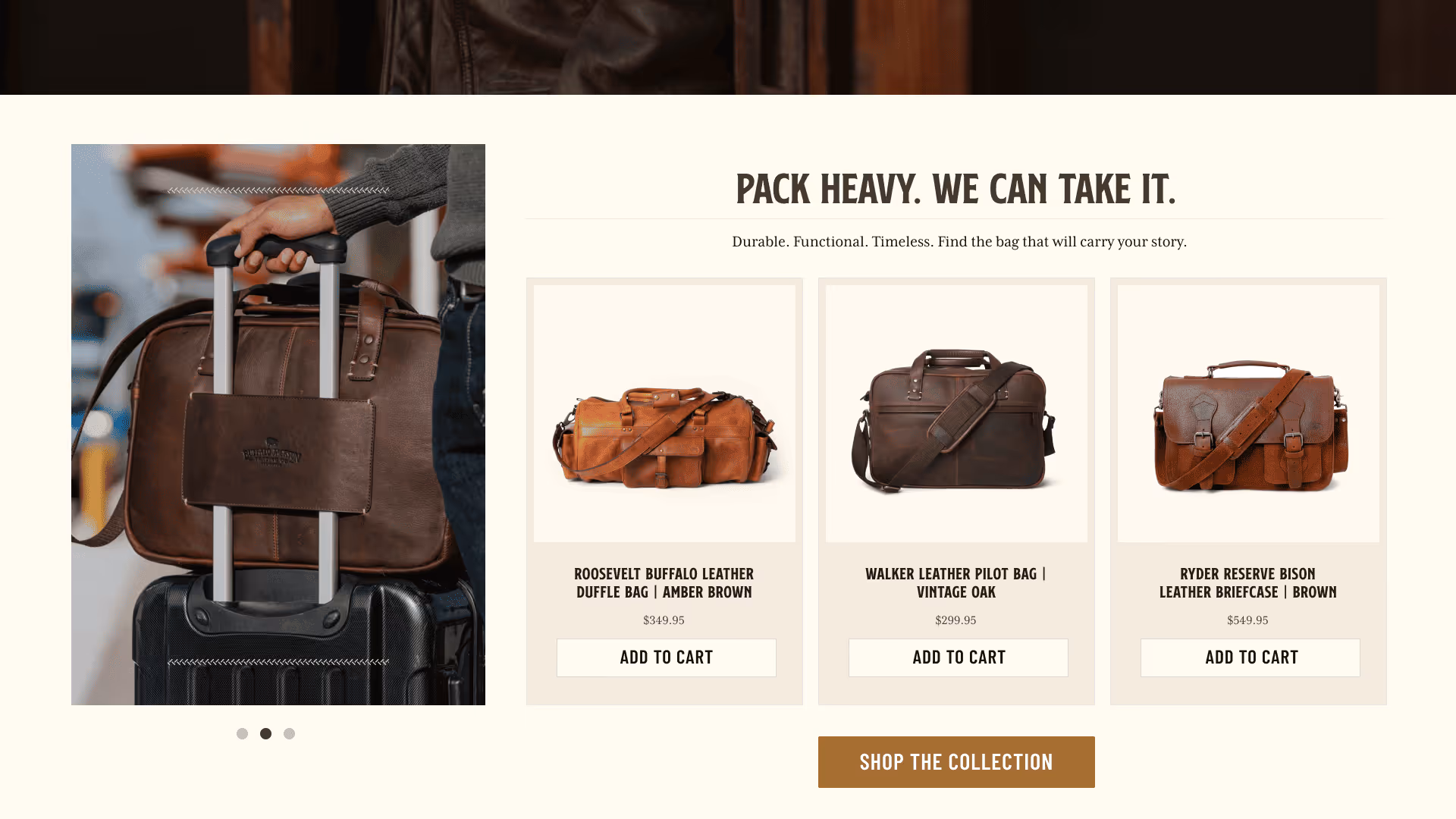Image resolution: width=1456 pixels, height=819 pixels.
Task: Click the dark hero banner image at top
Action: tap(728, 47)
